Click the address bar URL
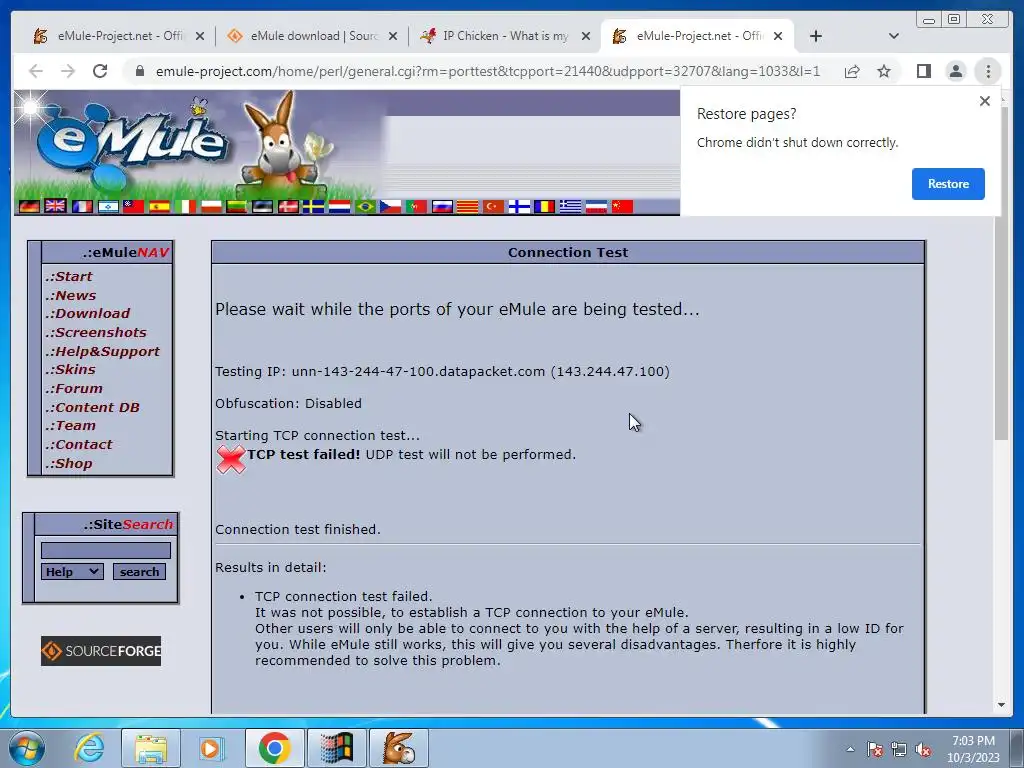1024x768 pixels. coord(488,71)
